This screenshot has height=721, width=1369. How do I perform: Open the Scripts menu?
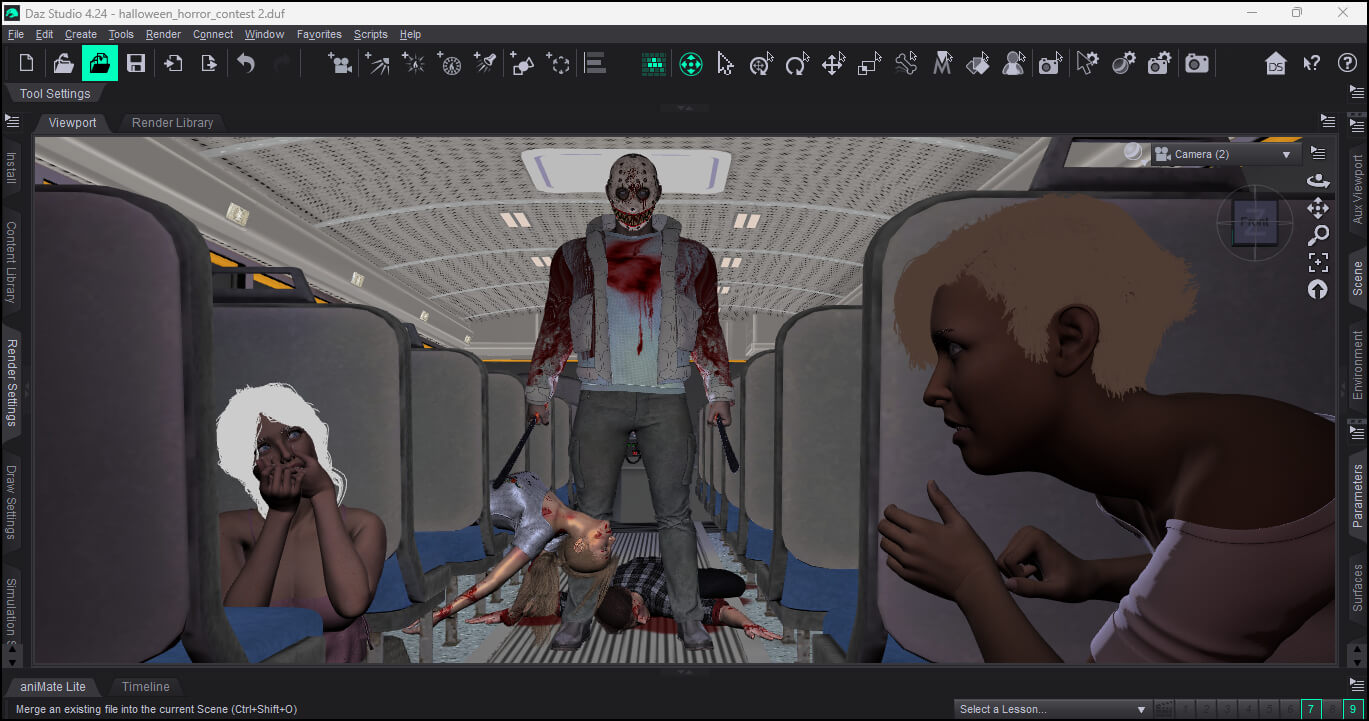pyautogui.click(x=370, y=34)
